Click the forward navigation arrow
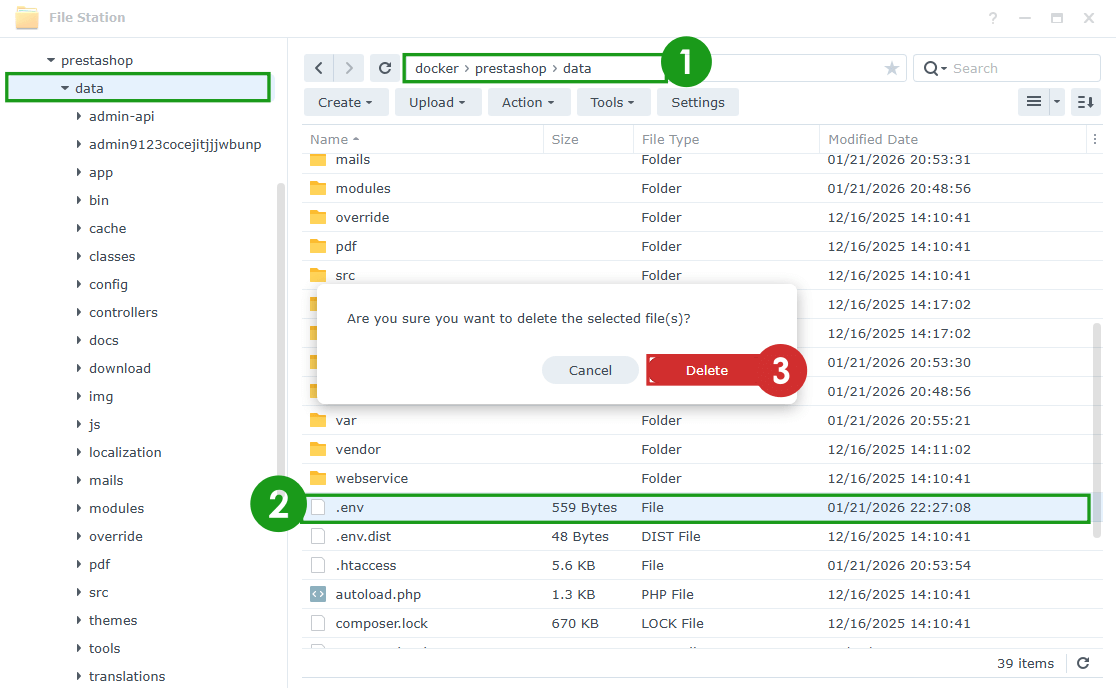The height and width of the screenshot is (688, 1116). coord(351,67)
